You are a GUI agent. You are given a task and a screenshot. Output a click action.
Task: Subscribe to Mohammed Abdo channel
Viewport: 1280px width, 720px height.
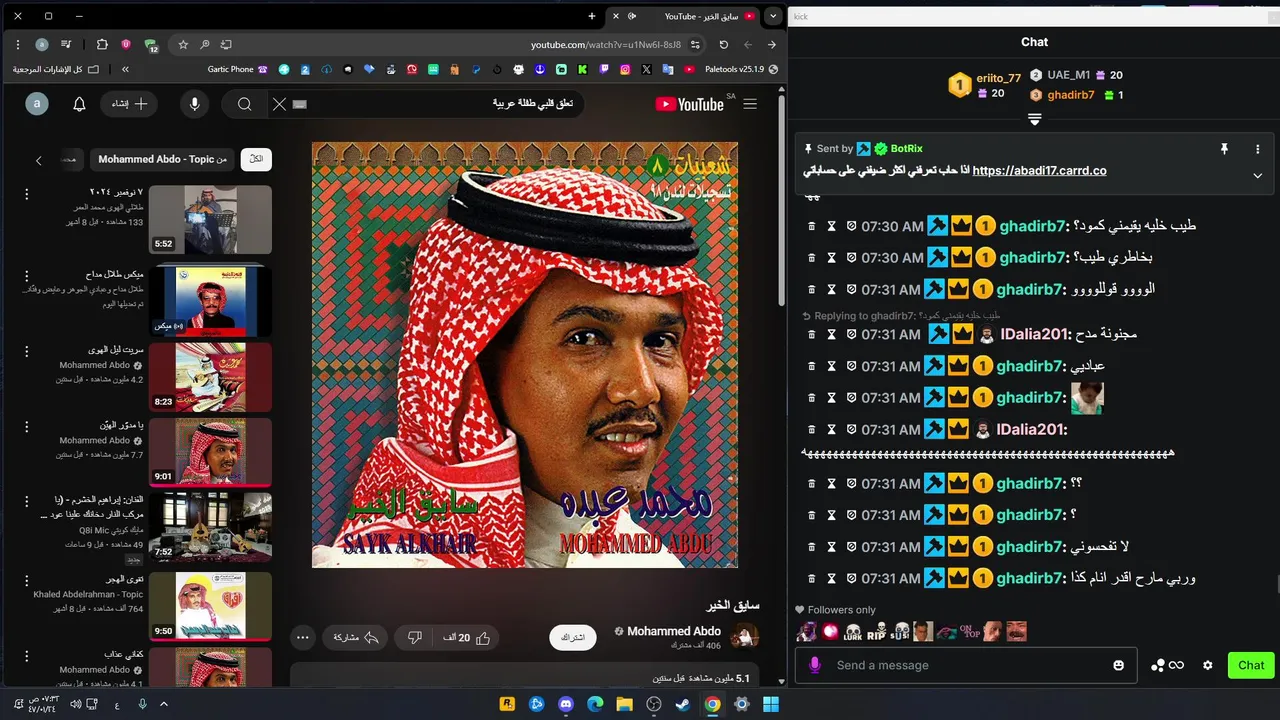573,637
